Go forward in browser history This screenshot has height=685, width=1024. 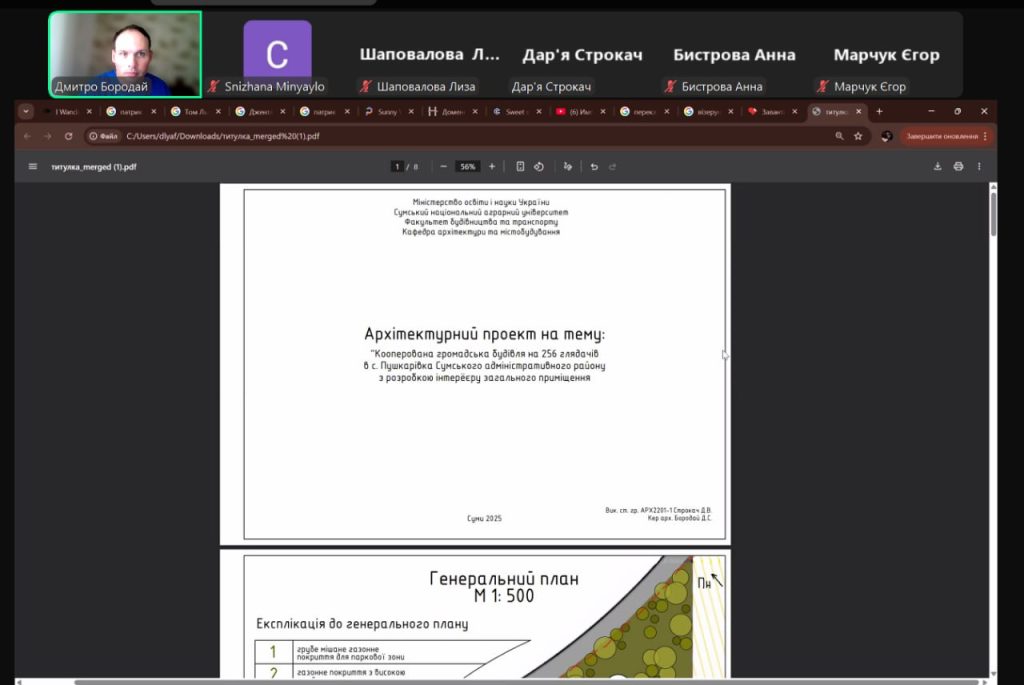pos(48,136)
